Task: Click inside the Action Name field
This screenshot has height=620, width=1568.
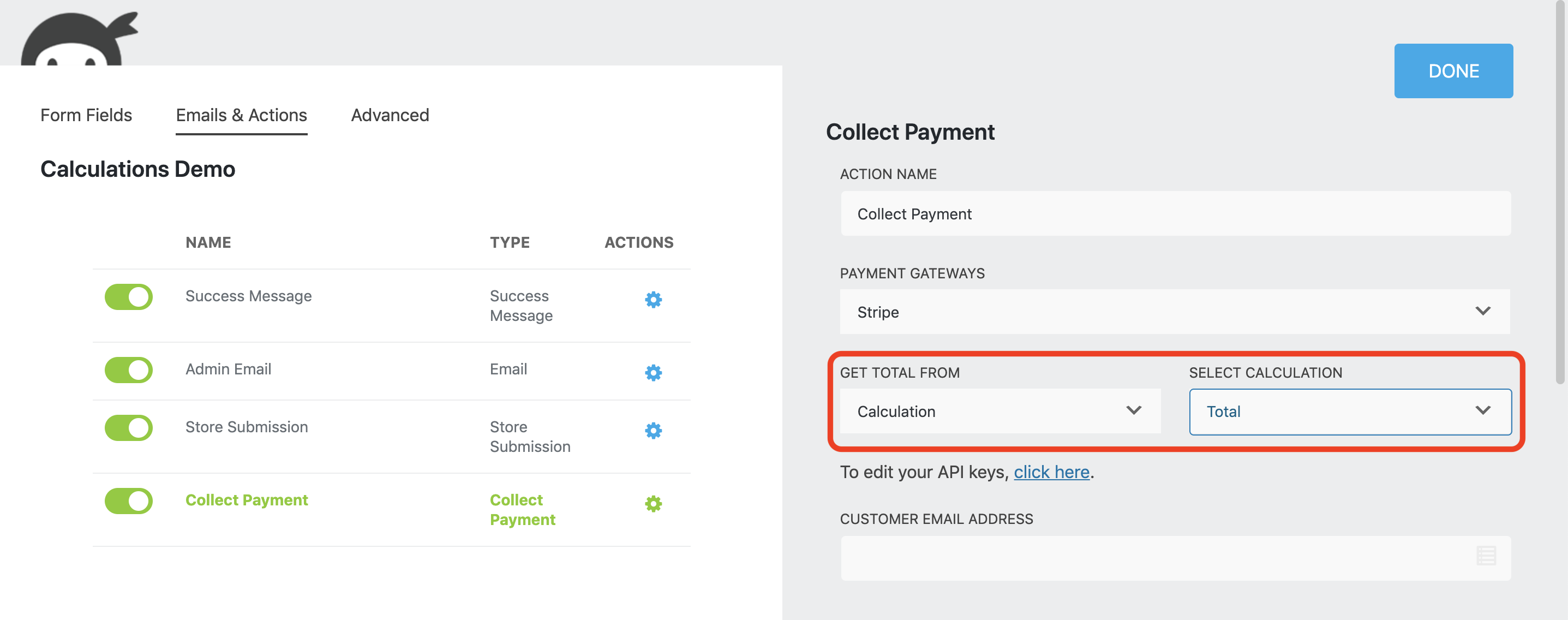Action: (1175, 213)
